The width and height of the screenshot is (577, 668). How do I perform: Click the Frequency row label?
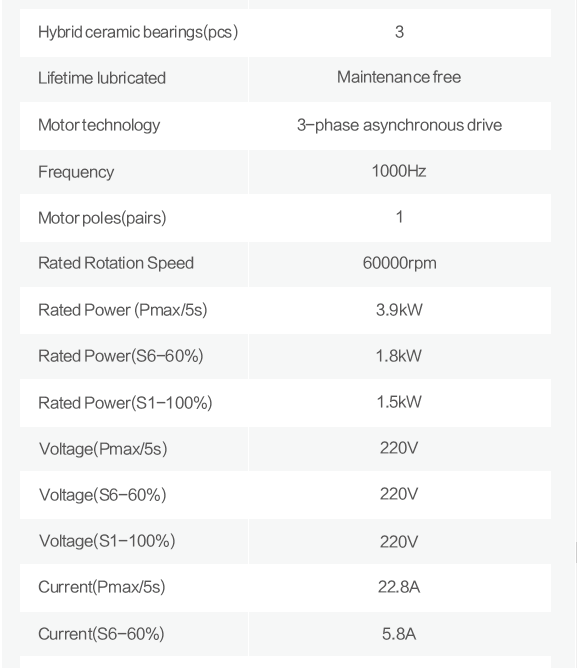click(x=76, y=172)
